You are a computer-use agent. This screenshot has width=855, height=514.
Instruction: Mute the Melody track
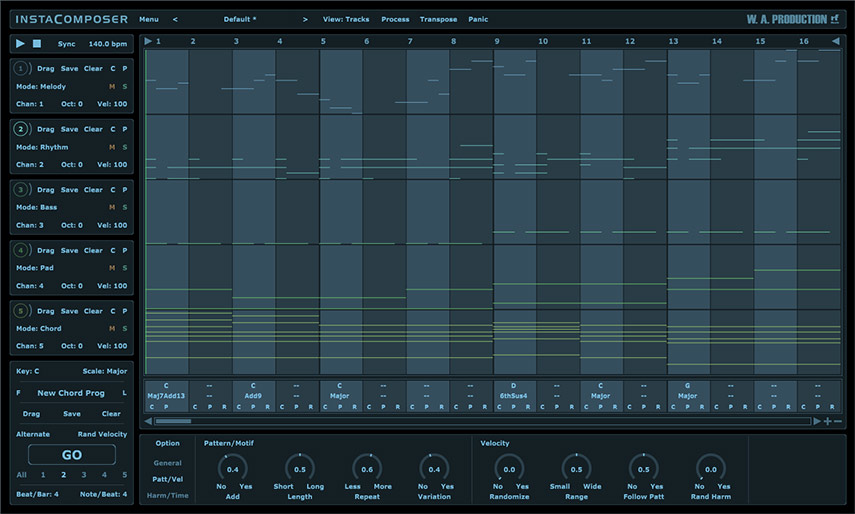click(x=112, y=87)
